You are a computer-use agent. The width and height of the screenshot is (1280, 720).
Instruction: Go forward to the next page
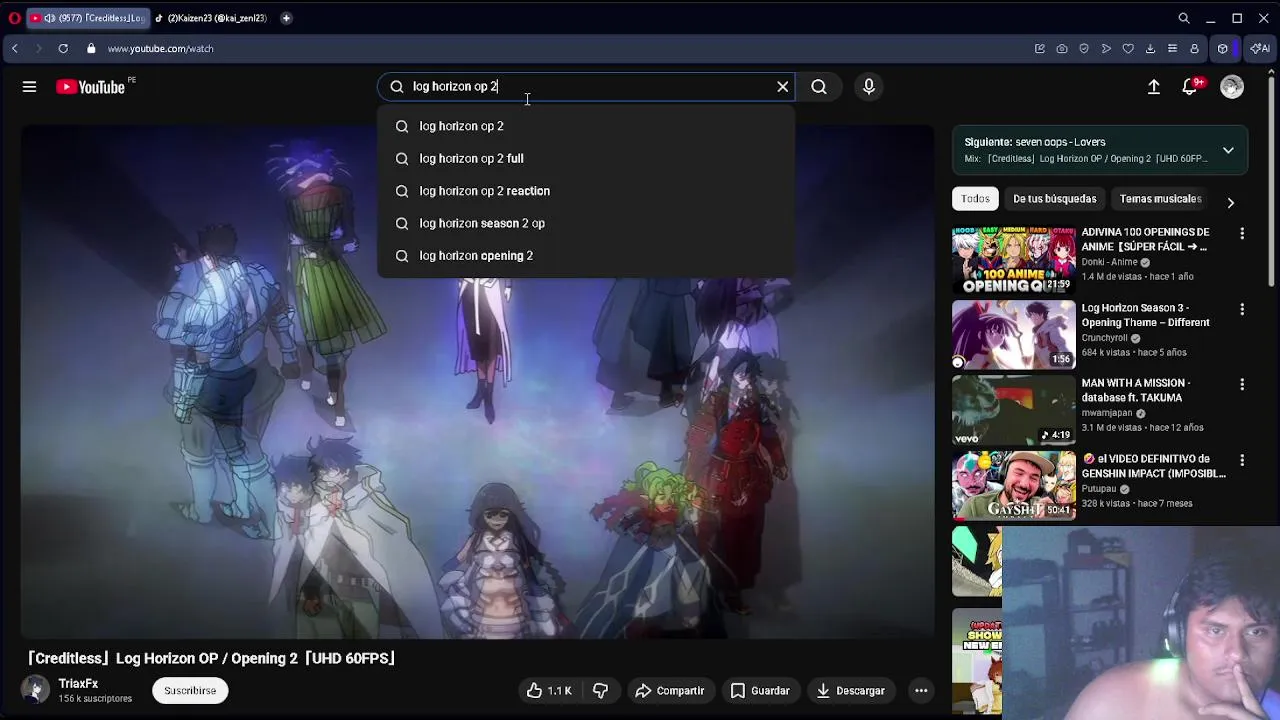coord(39,48)
